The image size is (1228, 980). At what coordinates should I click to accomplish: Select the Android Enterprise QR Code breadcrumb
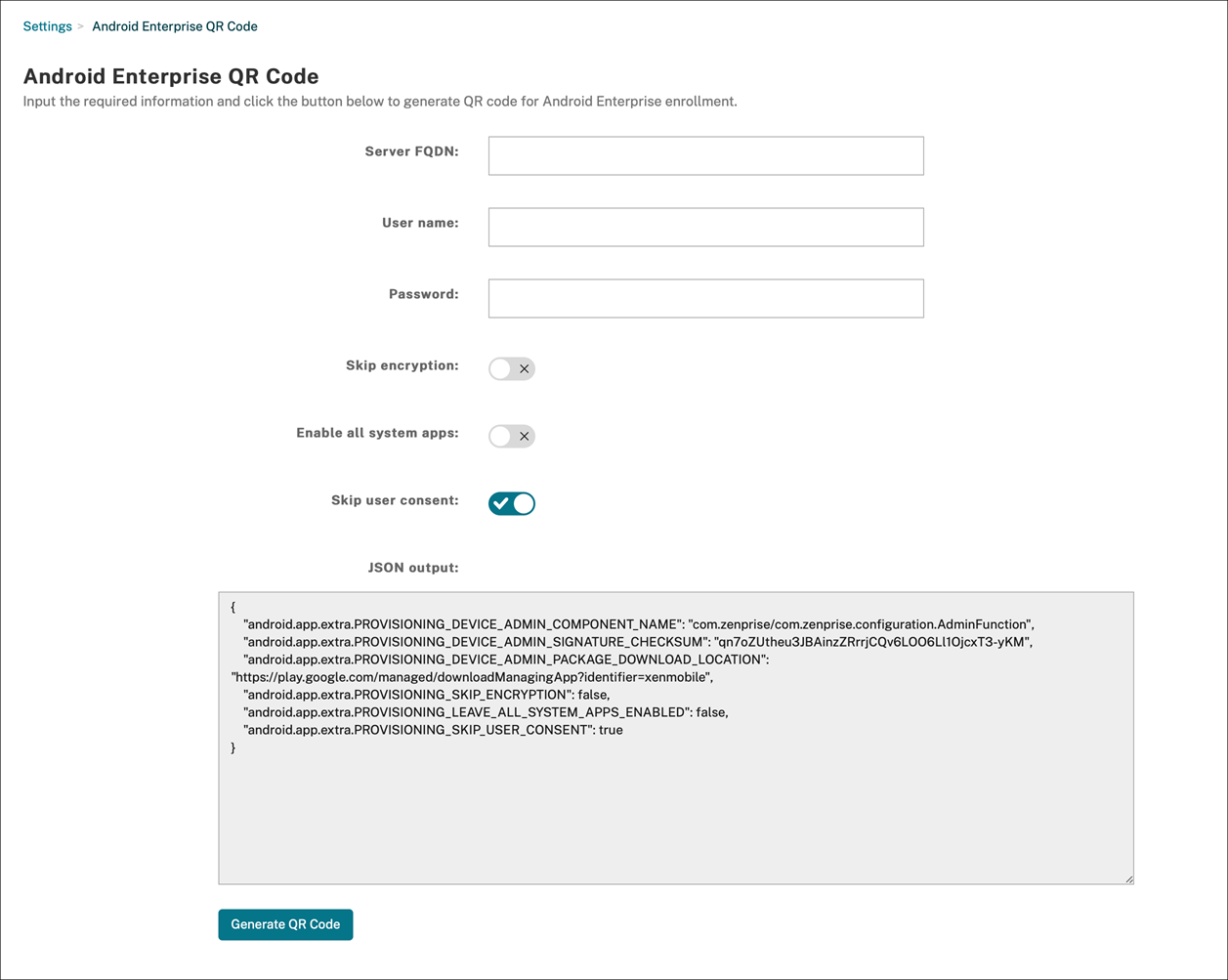pos(174,25)
